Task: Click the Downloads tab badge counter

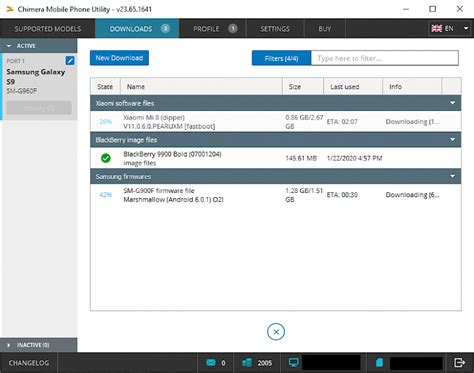Action: (x=165, y=29)
